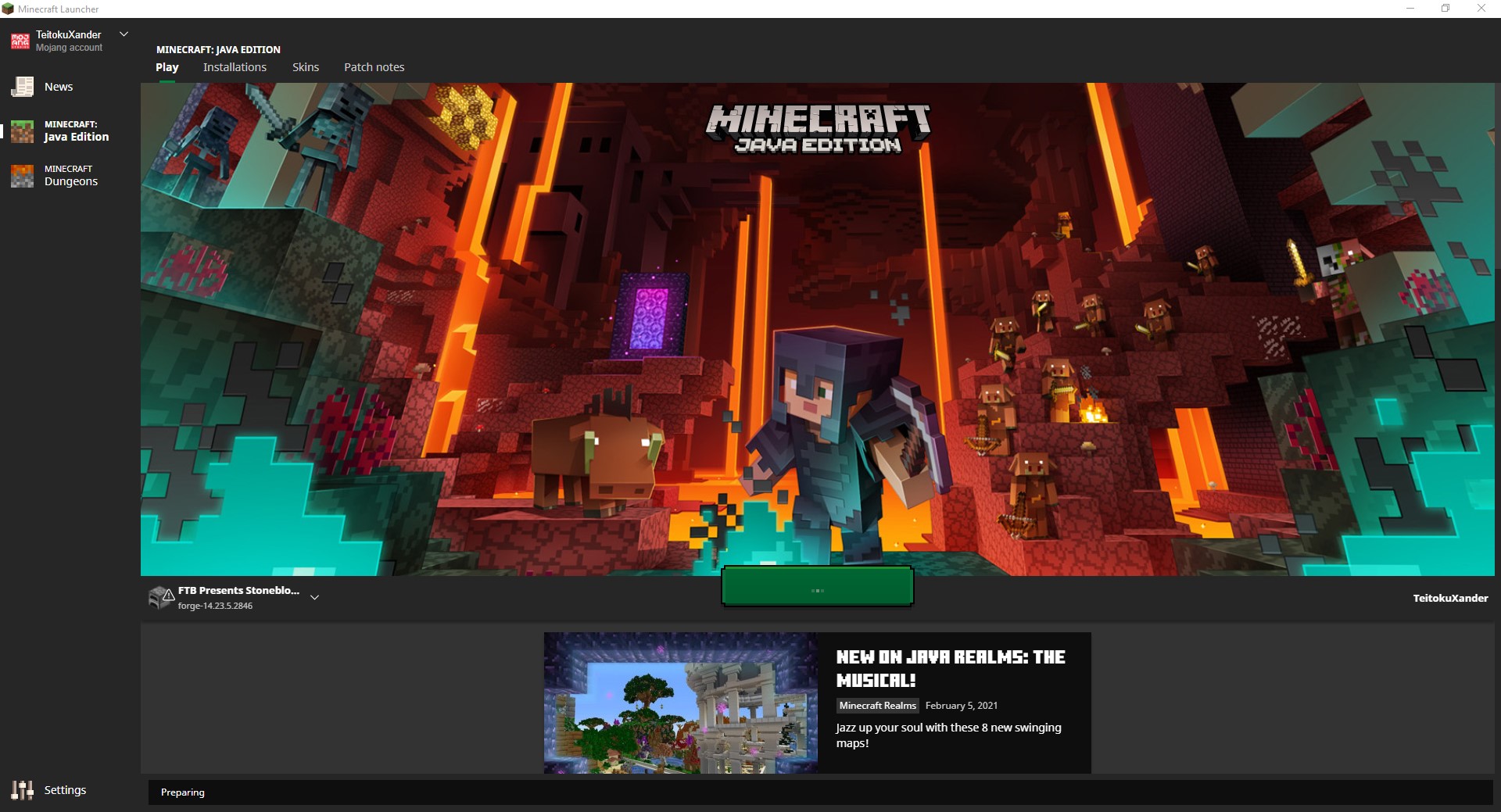Open the Installations tab
The width and height of the screenshot is (1501, 812).
(x=235, y=67)
